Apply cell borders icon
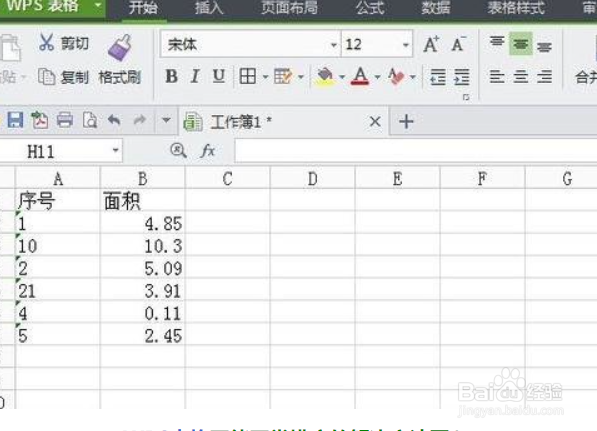The image size is (597, 431). (x=247, y=77)
